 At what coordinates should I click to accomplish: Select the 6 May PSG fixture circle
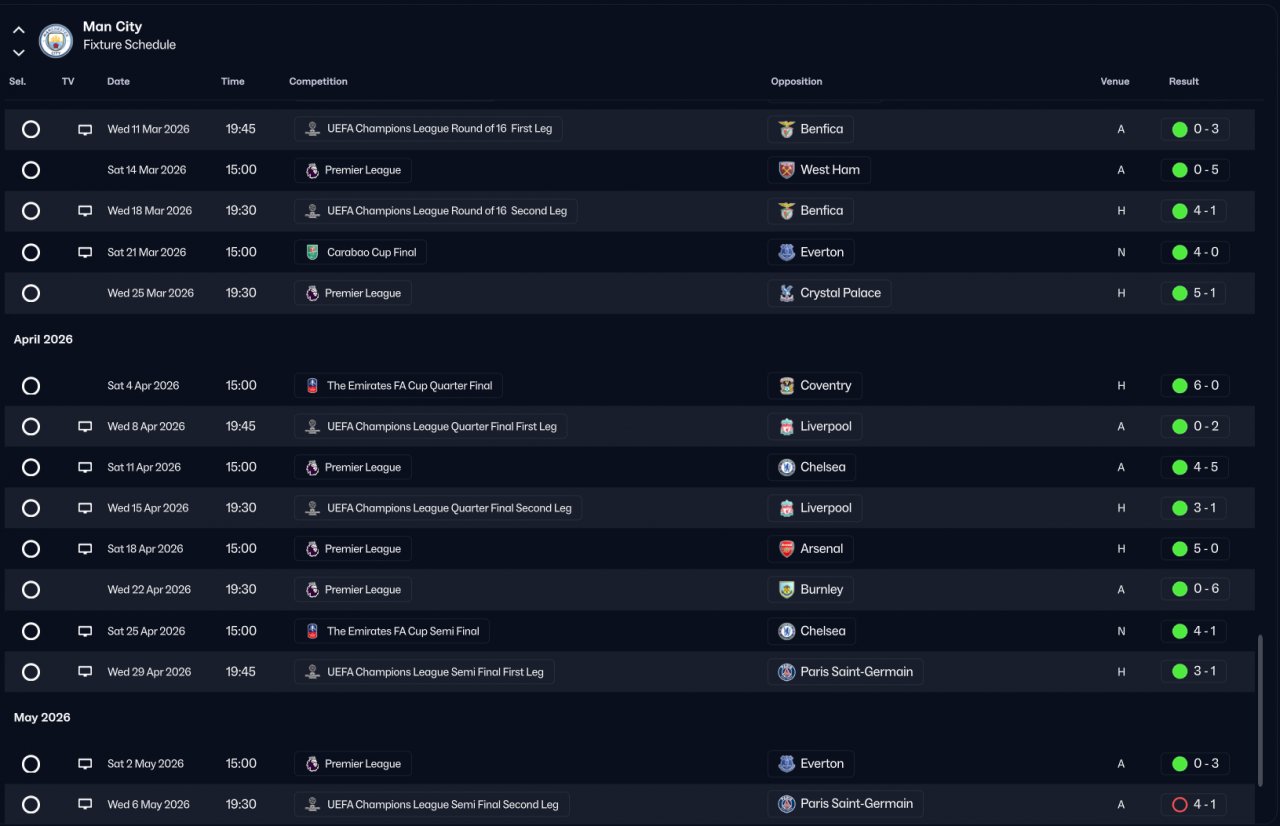31,805
